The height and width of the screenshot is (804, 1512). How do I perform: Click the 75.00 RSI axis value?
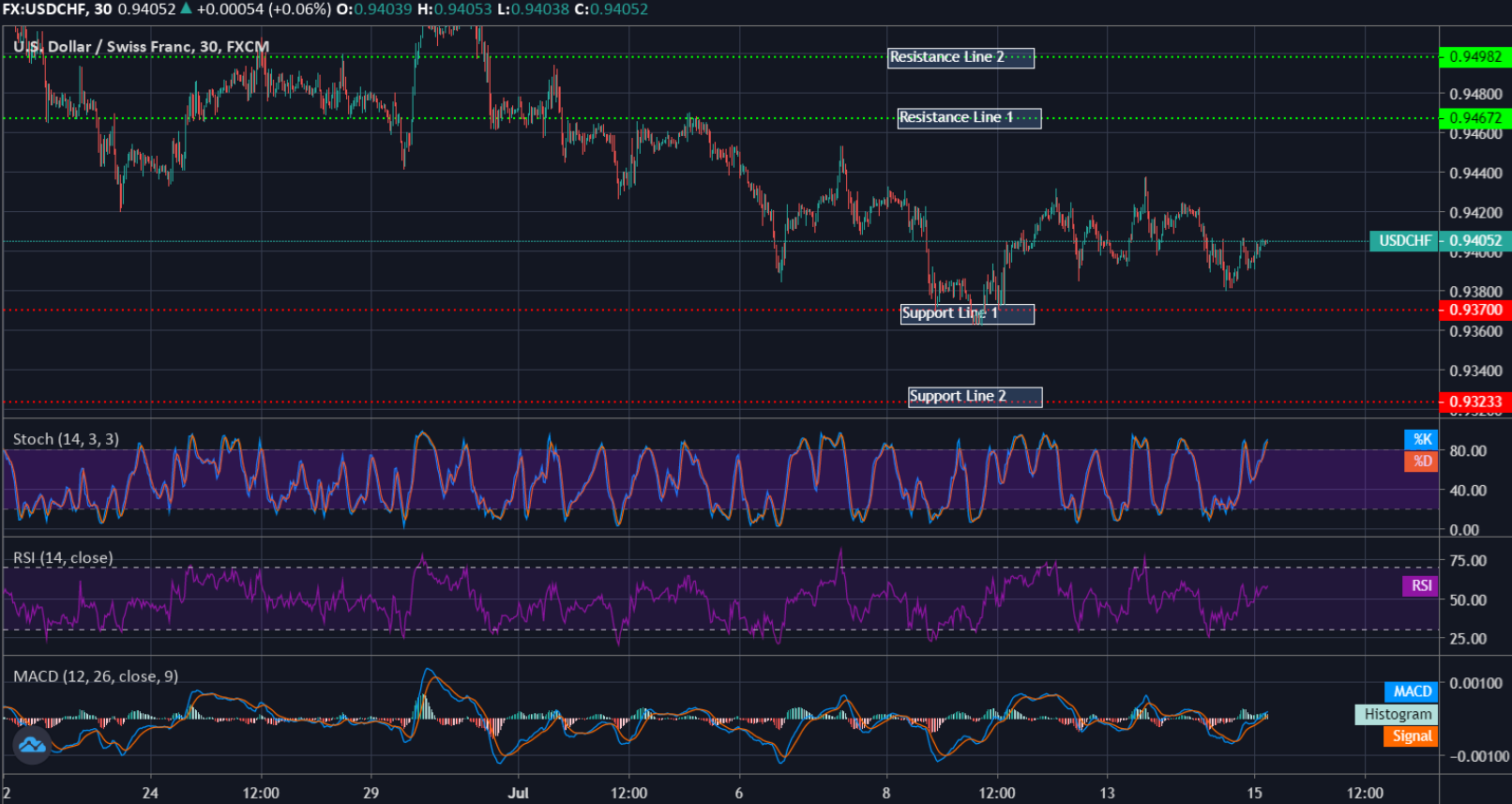pyautogui.click(x=1468, y=561)
